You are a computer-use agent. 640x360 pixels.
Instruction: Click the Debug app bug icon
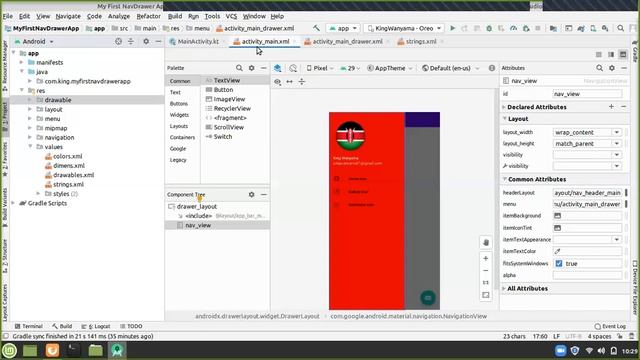(x=489, y=28)
